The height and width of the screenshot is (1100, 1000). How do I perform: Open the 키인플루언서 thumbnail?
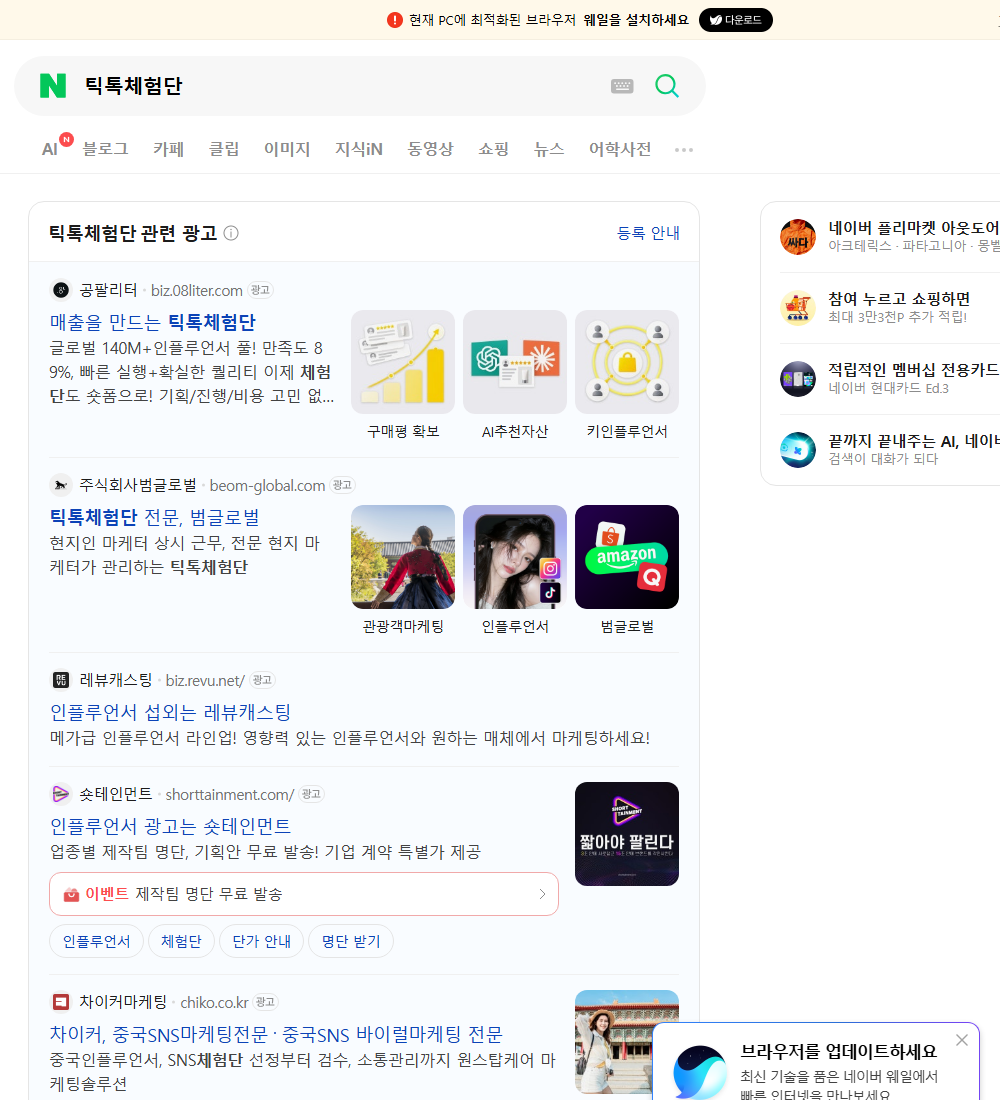click(627, 362)
